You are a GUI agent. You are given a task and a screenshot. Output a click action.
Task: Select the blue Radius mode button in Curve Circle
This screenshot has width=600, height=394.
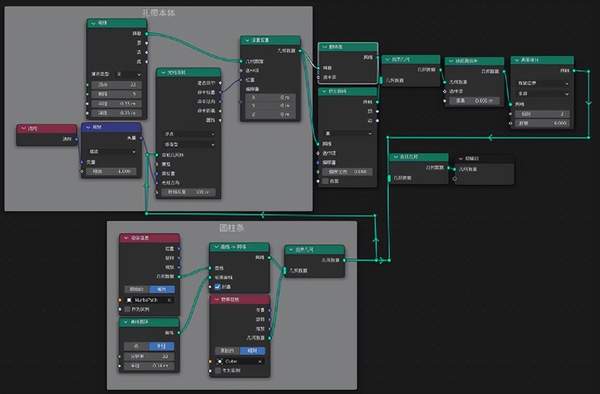[162, 346]
